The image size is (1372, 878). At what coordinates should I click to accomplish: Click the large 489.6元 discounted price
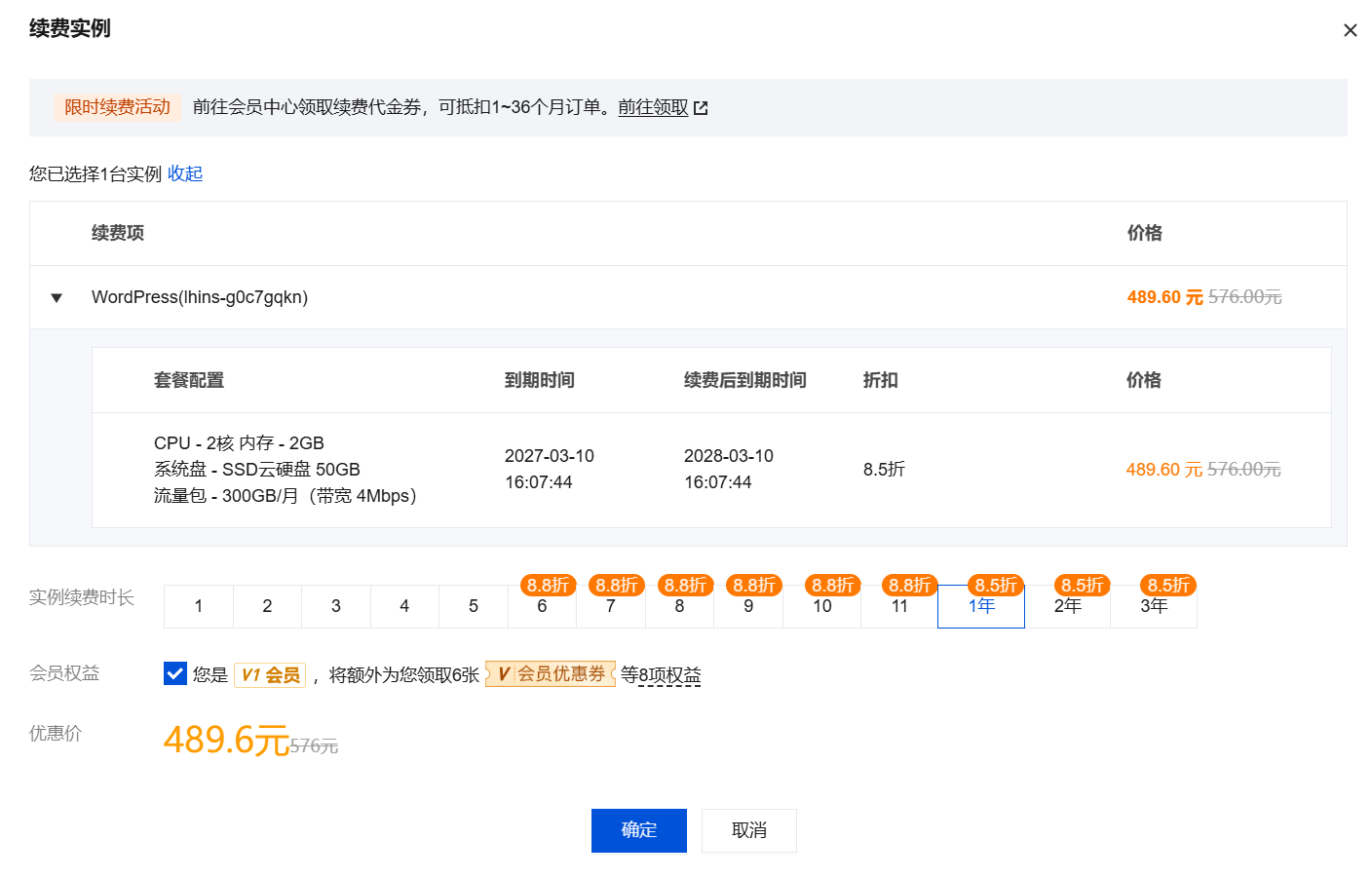point(226,740)
